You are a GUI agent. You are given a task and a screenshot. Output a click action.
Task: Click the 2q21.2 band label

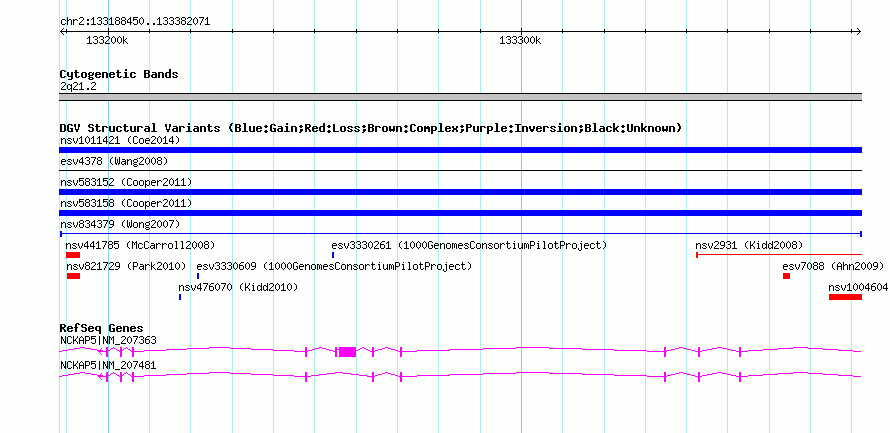[x=78, y=87]
